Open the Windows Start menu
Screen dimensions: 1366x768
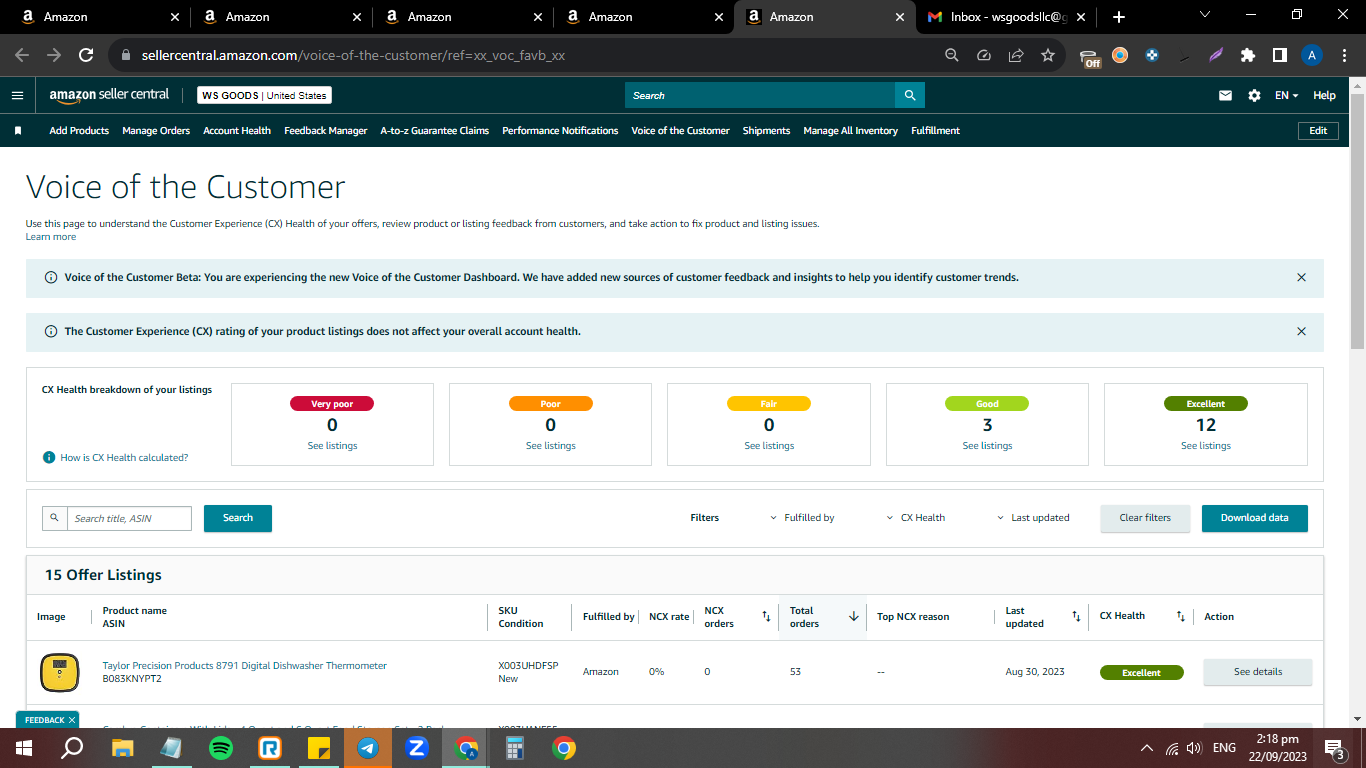(24, 748)
